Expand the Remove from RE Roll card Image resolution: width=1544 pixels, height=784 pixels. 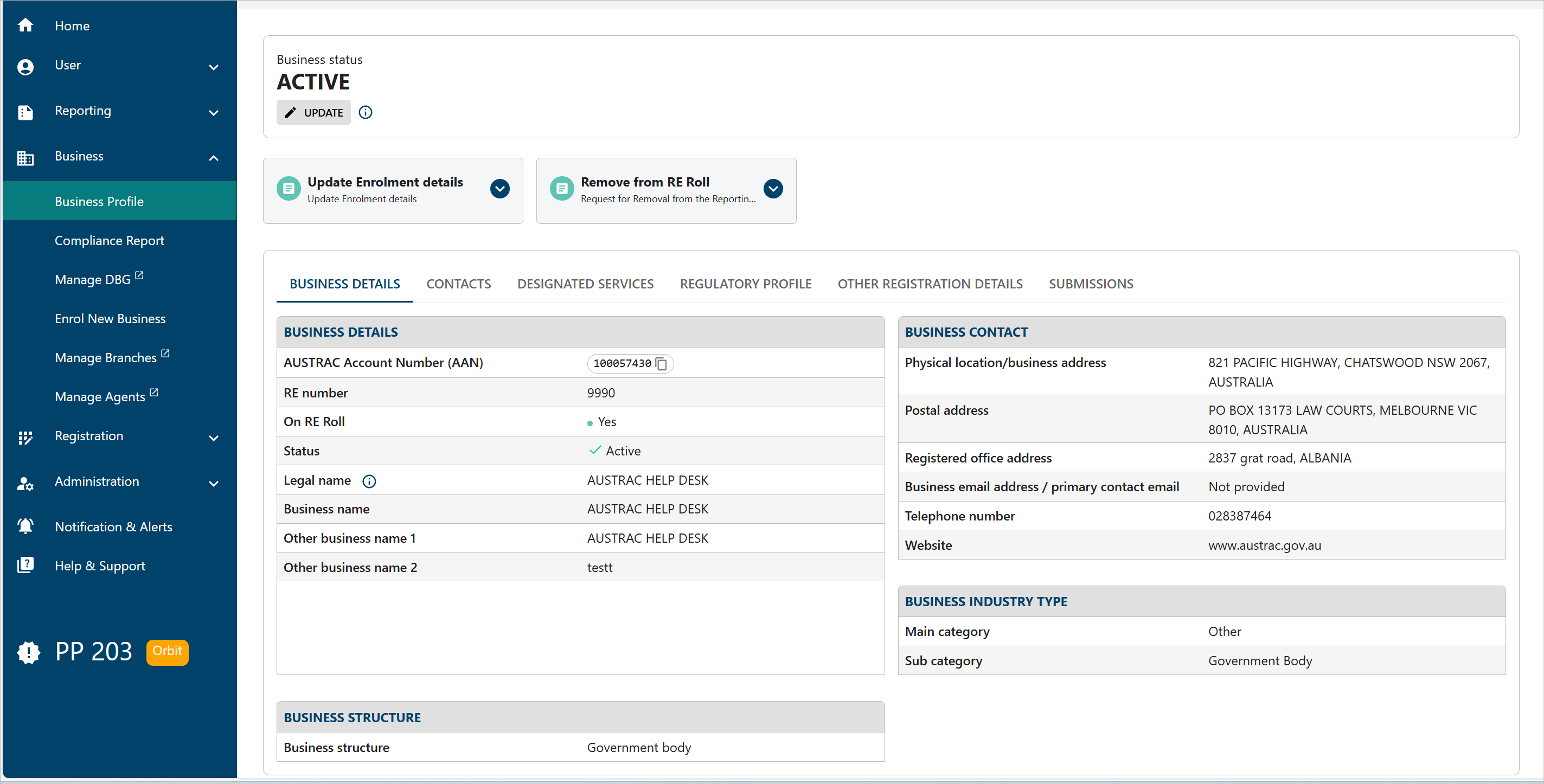[773, 188]
